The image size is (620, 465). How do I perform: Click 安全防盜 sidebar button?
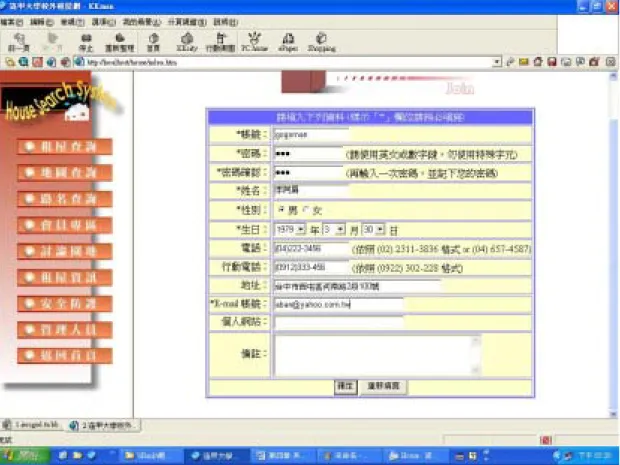click(x=64, y=303)
